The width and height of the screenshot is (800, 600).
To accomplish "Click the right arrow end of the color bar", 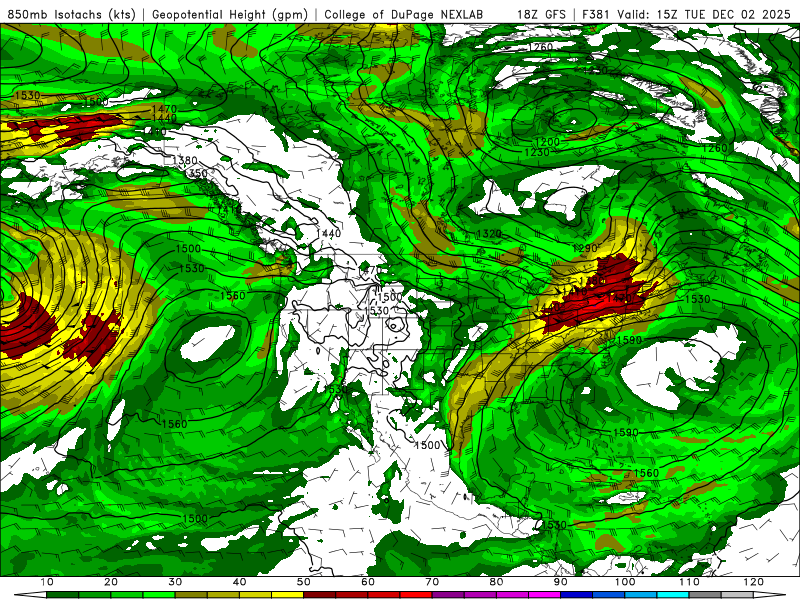I will pyautogui.click(x=770, y=595).
